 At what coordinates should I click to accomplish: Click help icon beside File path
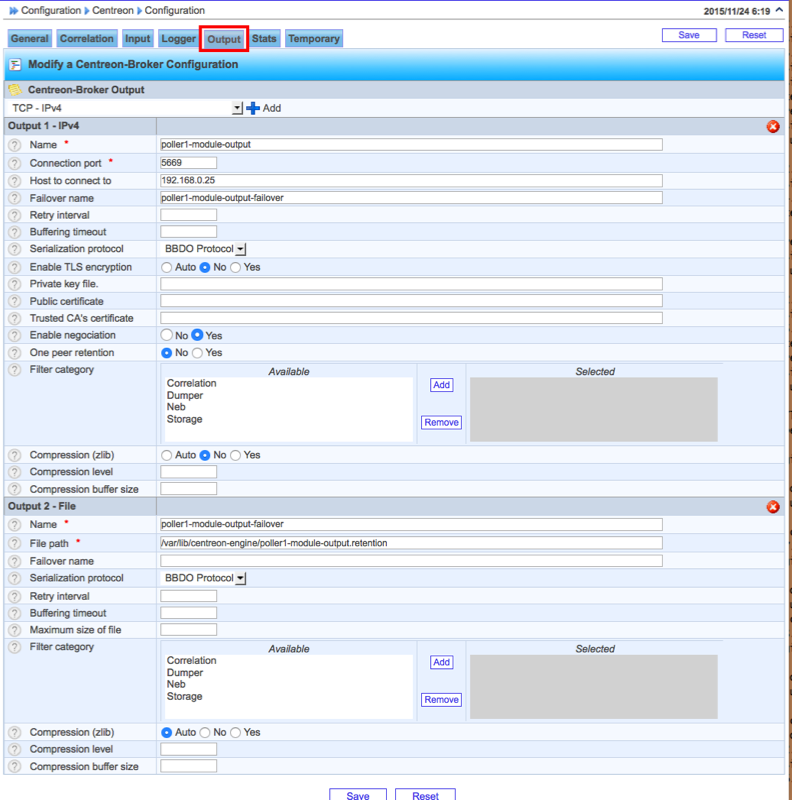click(x=15, y=543)
